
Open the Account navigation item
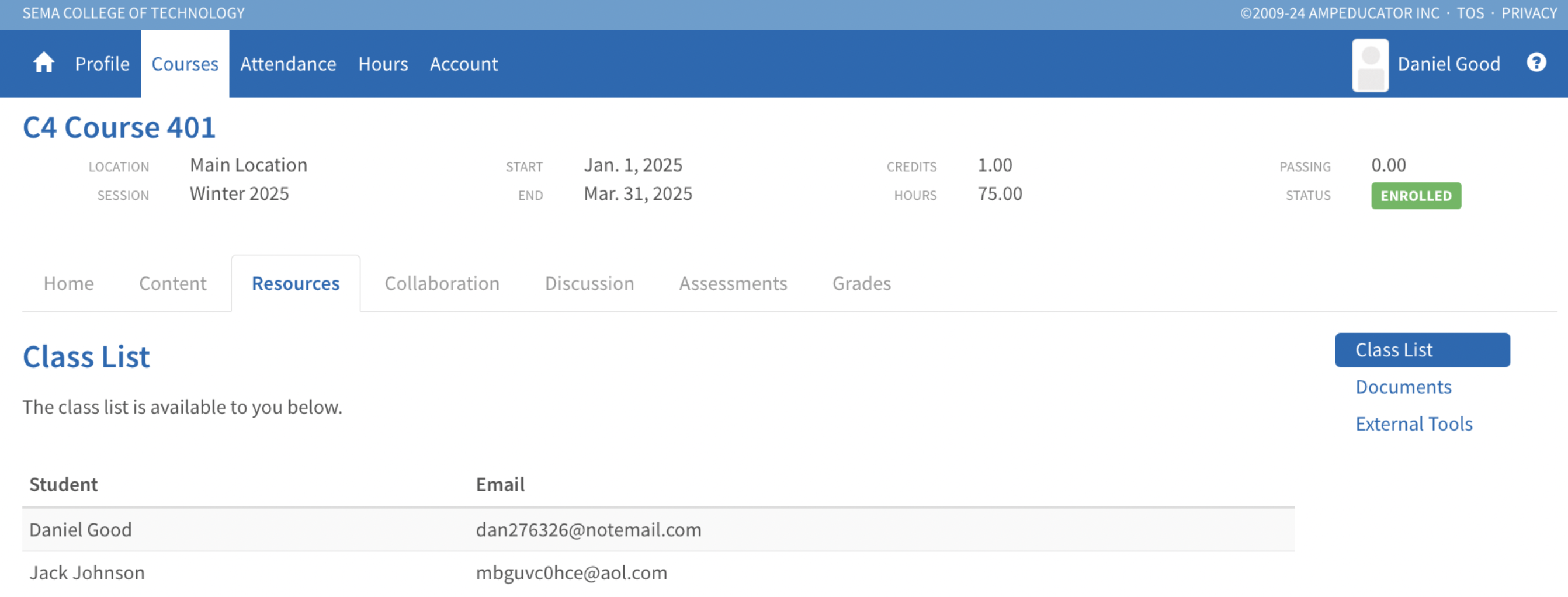463,64
